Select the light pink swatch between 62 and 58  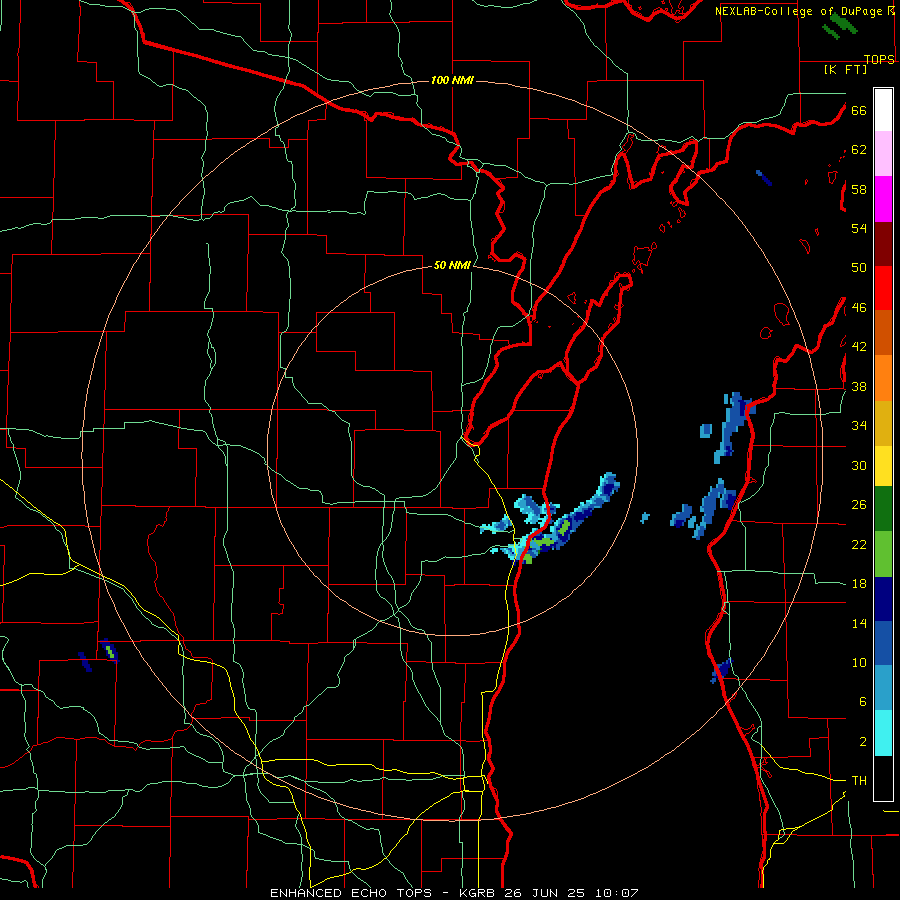click(883, 153)
